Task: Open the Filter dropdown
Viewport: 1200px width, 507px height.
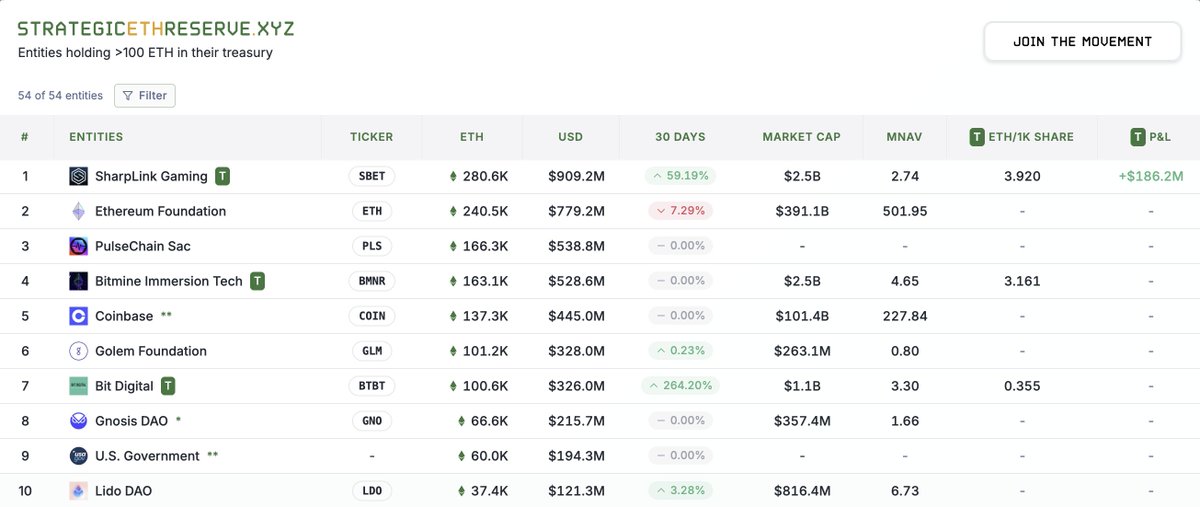Action: [145, 96]
